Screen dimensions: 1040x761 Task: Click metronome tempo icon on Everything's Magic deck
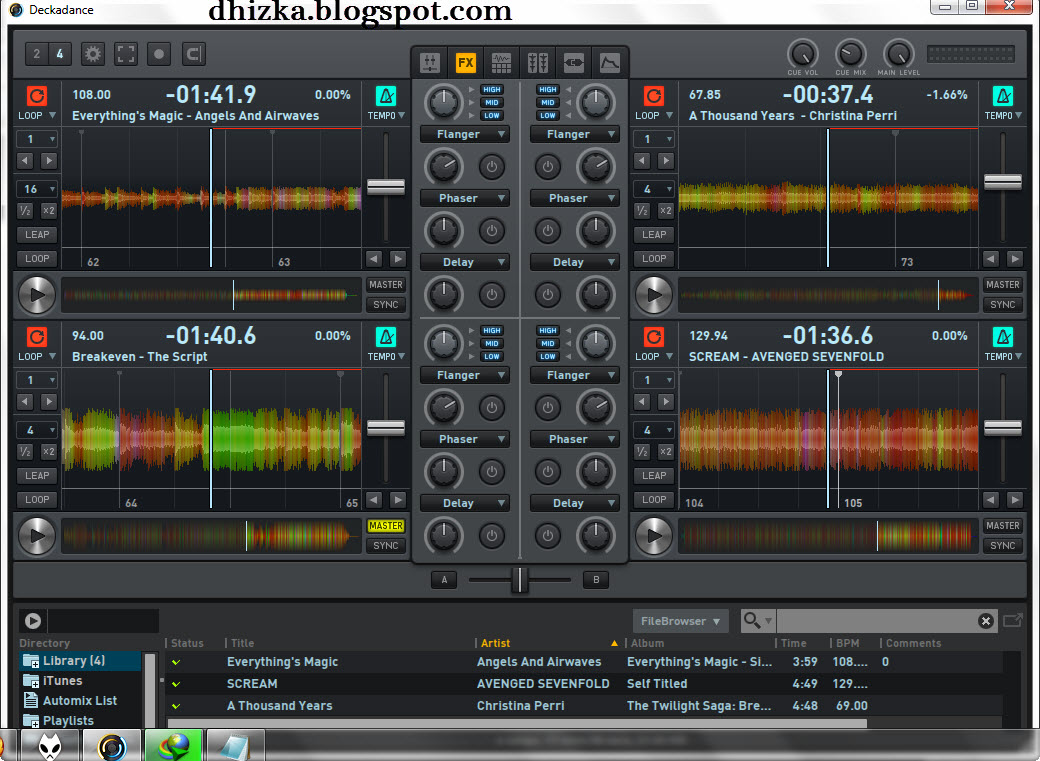[x=385, y=96]
